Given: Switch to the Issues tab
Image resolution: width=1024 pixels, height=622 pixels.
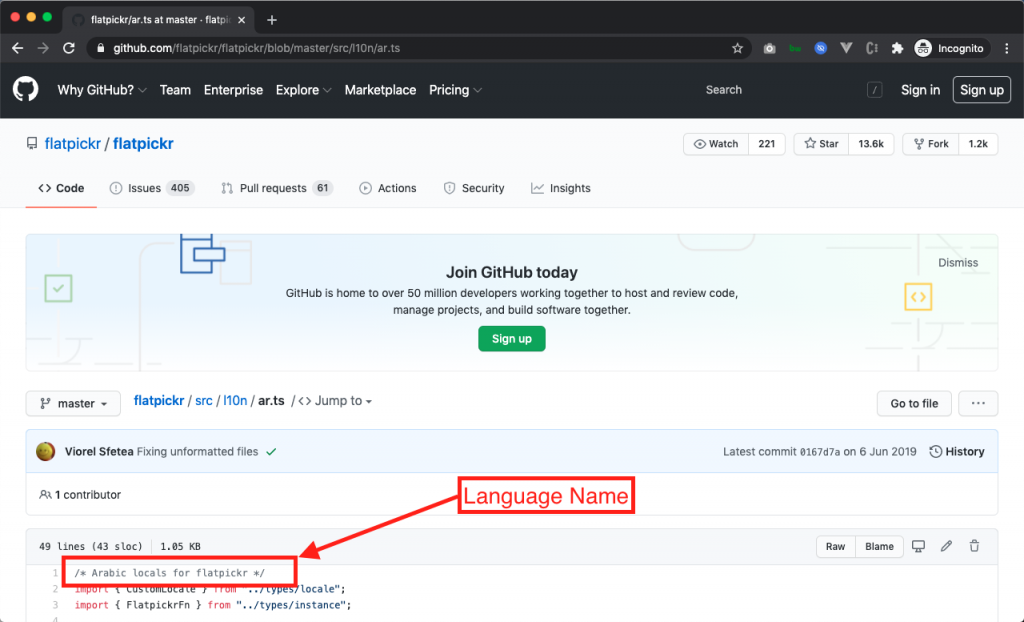Looking at the screenshot, I should (x=152, y=188).
